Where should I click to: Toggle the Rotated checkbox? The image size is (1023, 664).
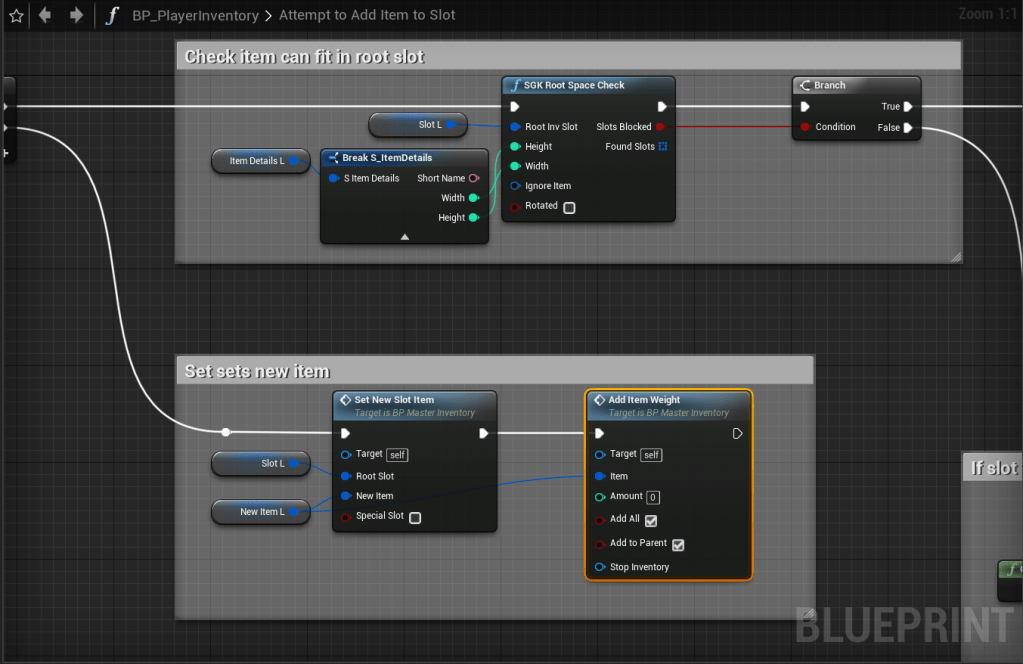pos(569,207)
